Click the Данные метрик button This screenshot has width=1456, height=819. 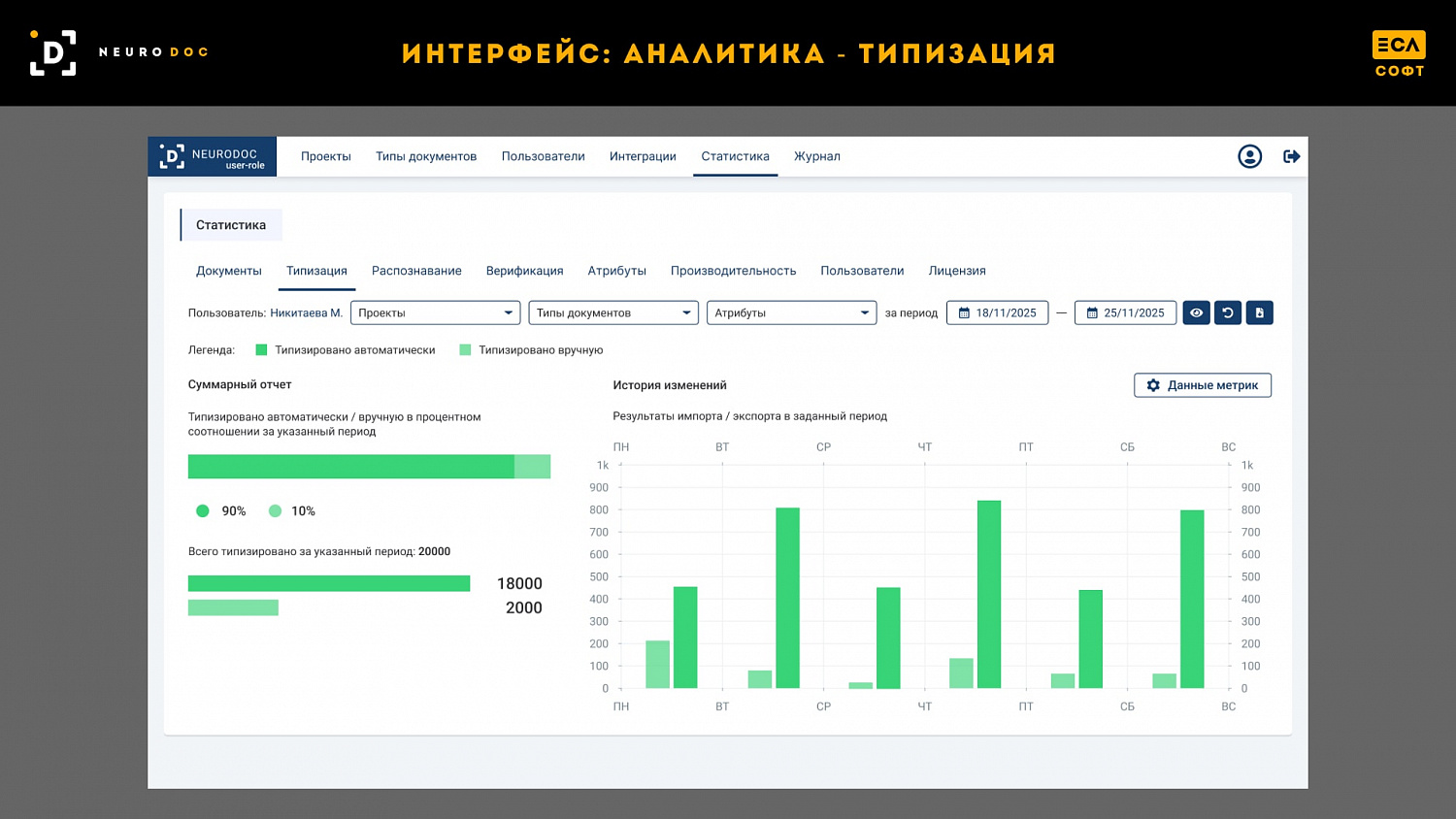coord(1203,385)
